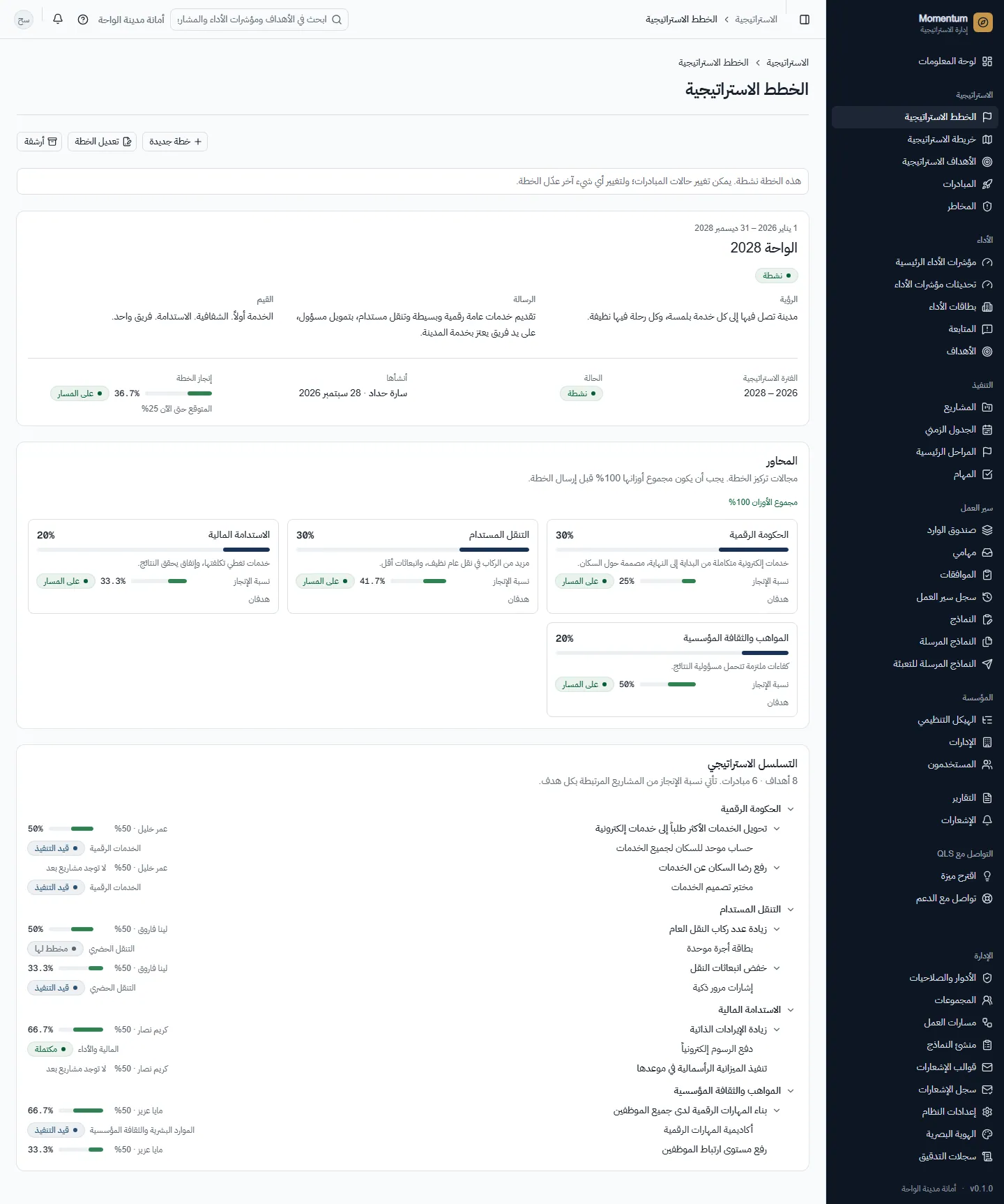Image resolution: width=1004 pixels, height=1204 pixels.
Task: Collapse the خفض انبعاثات النقل objective row
Action: coord(777,968)
